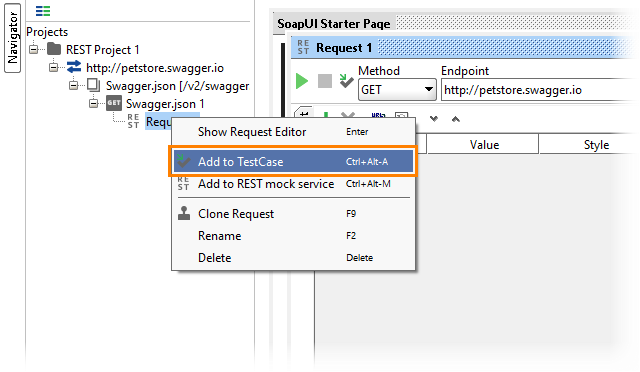Click the project list icon above Projects
Viewport: 640px width, 372px height.
coord(43,11)
